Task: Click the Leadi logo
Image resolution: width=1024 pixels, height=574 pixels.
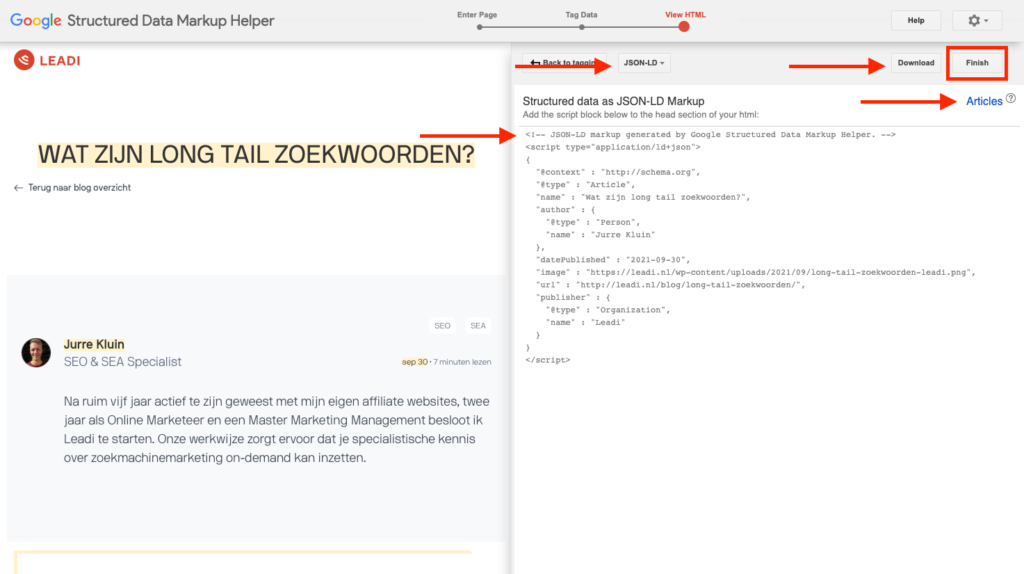Action: (47, 60)
